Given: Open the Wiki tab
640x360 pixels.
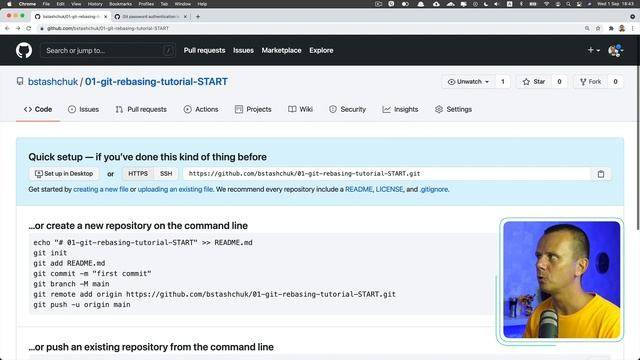Looking at the screenshot, I should point(300,109).
